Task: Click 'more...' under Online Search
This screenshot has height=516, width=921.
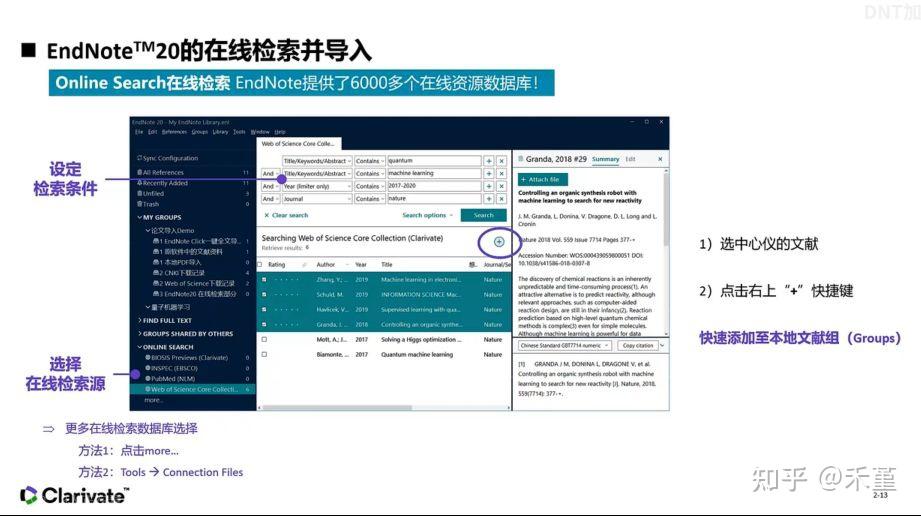Action: pos(153,400)
